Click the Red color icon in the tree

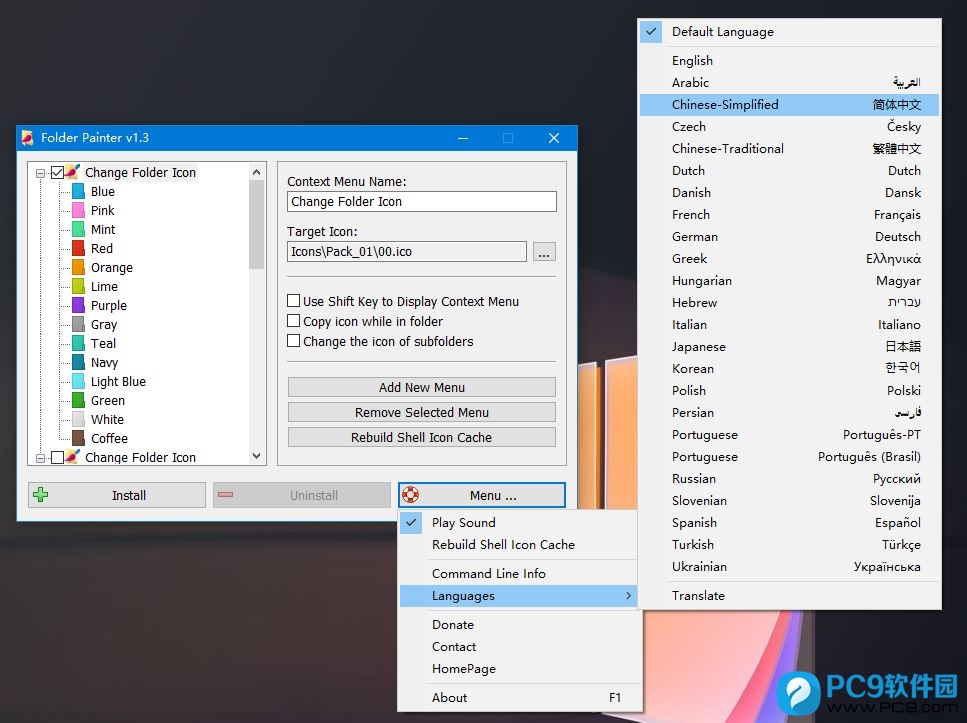[x=78, y=248]
